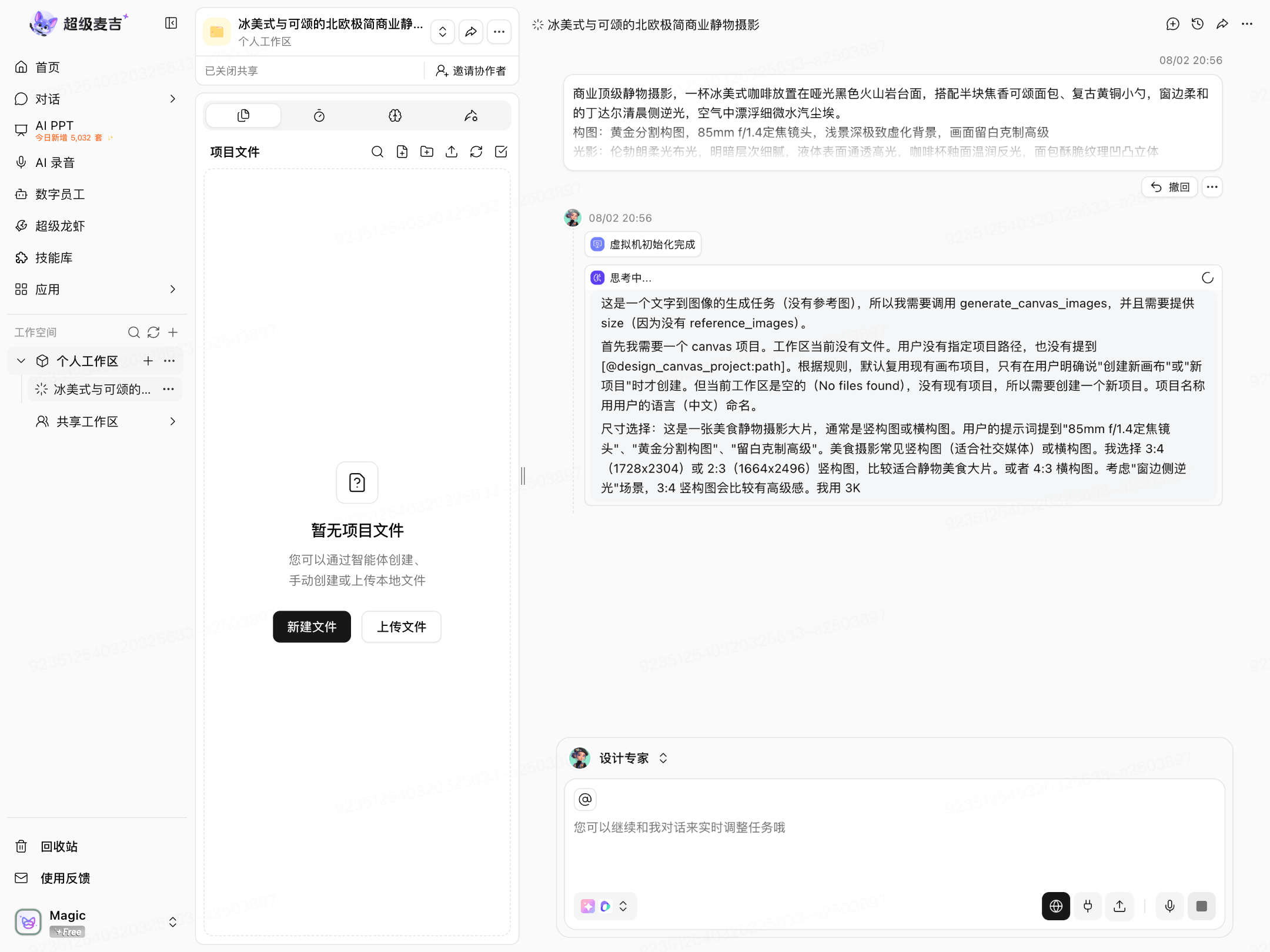Collapse the 个人工作区 tree node
Image resolution: width=1270 pixels, height=952 pixels.
tap(21, 361)
